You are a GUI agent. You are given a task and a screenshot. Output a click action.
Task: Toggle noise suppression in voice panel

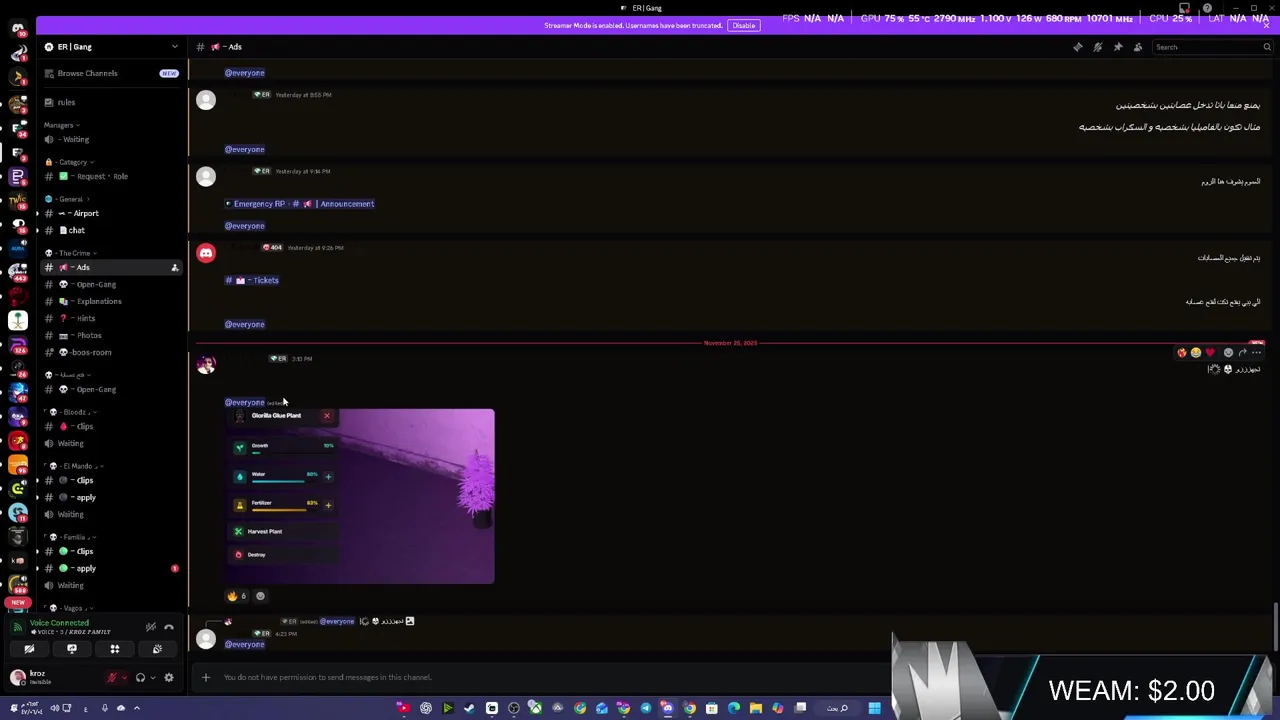tap(151, 627)
